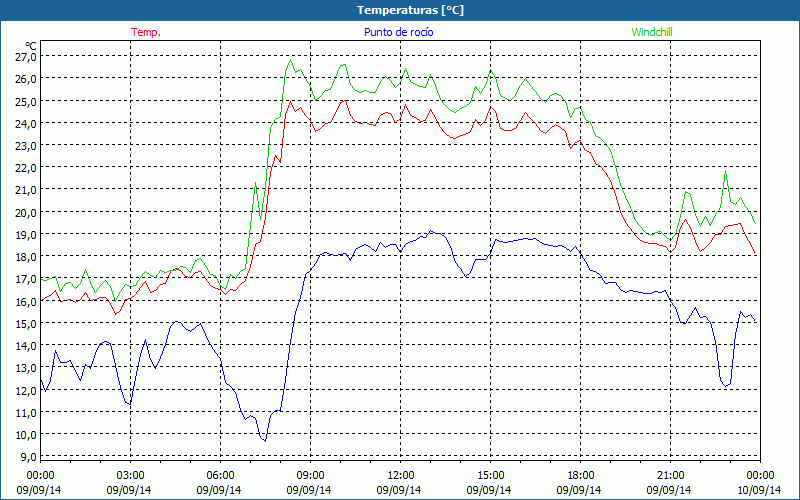Viewport: 800px width, 500px height.
Task: Click the 27,0 y-axis value
Action: 26,57
